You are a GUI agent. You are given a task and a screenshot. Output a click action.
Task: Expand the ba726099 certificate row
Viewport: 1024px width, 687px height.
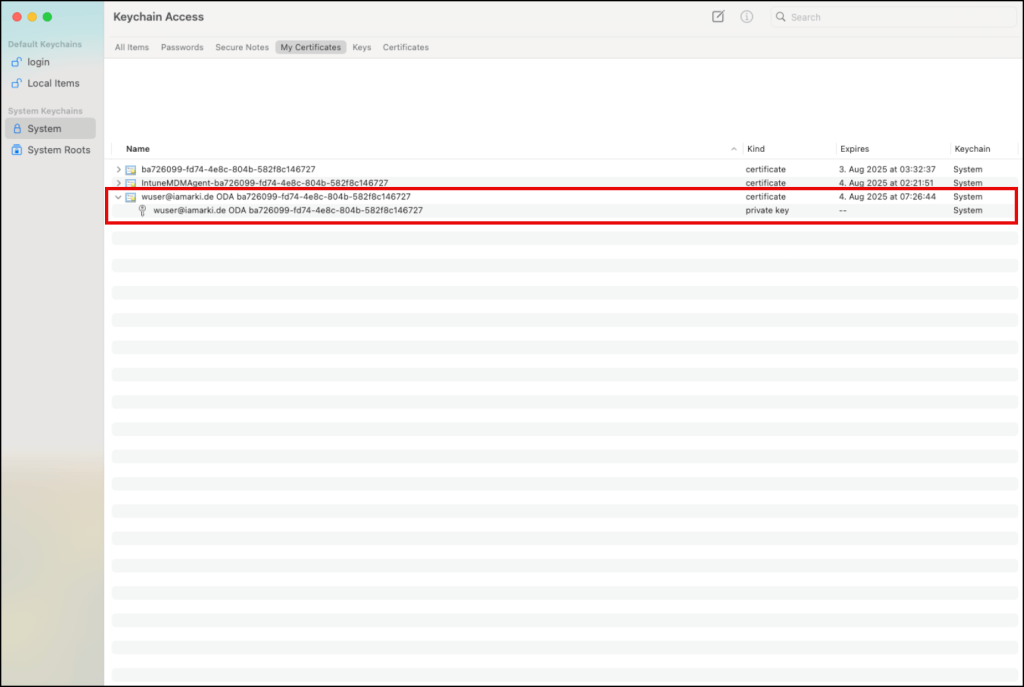[x=119, y=170]
